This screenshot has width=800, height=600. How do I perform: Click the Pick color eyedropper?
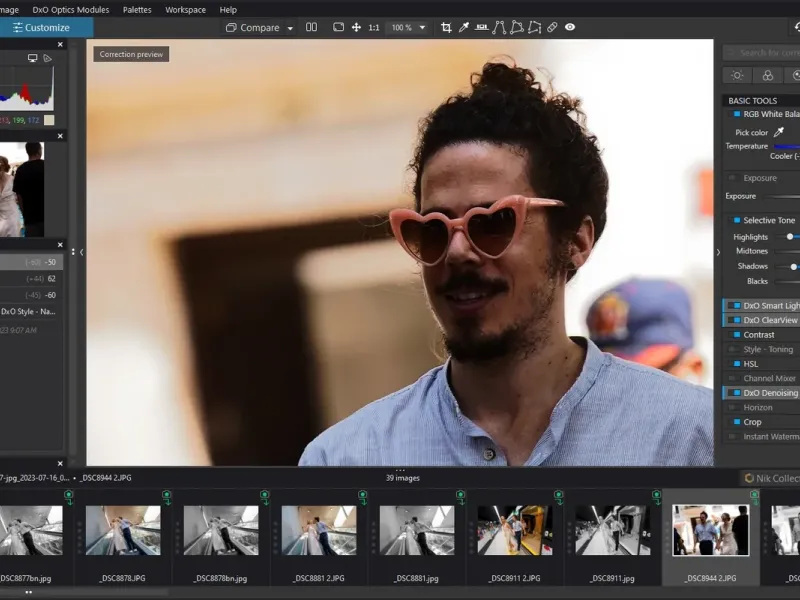coord(779,132)
